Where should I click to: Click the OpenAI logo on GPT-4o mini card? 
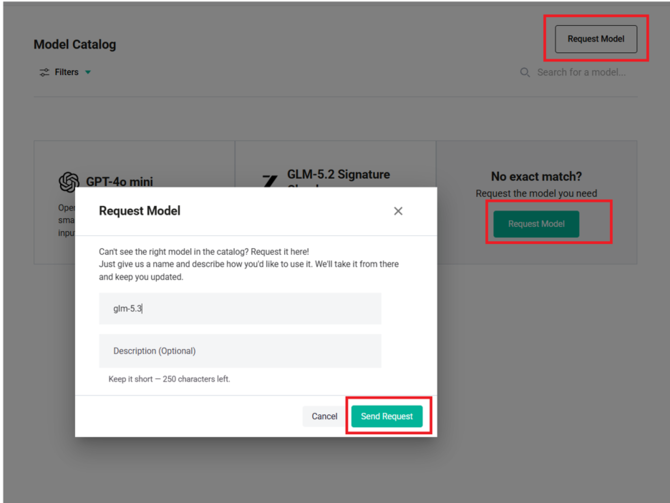coord(69,182)
